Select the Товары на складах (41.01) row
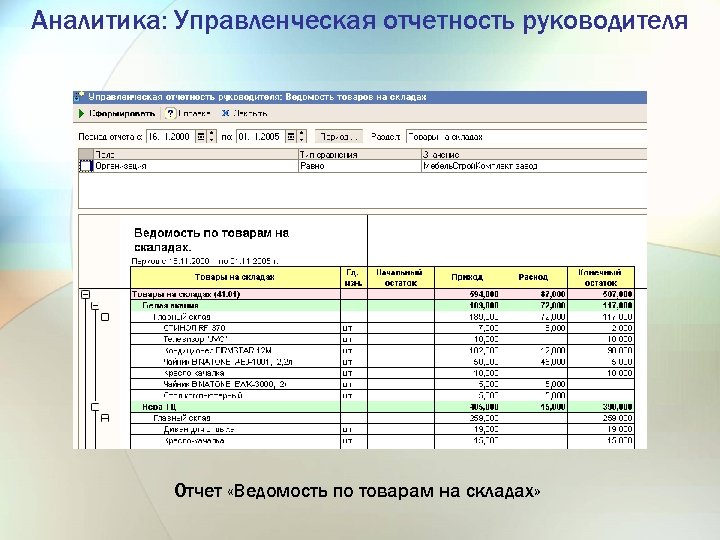Screen dimensions: 720x540 click(x=382, y=294)
